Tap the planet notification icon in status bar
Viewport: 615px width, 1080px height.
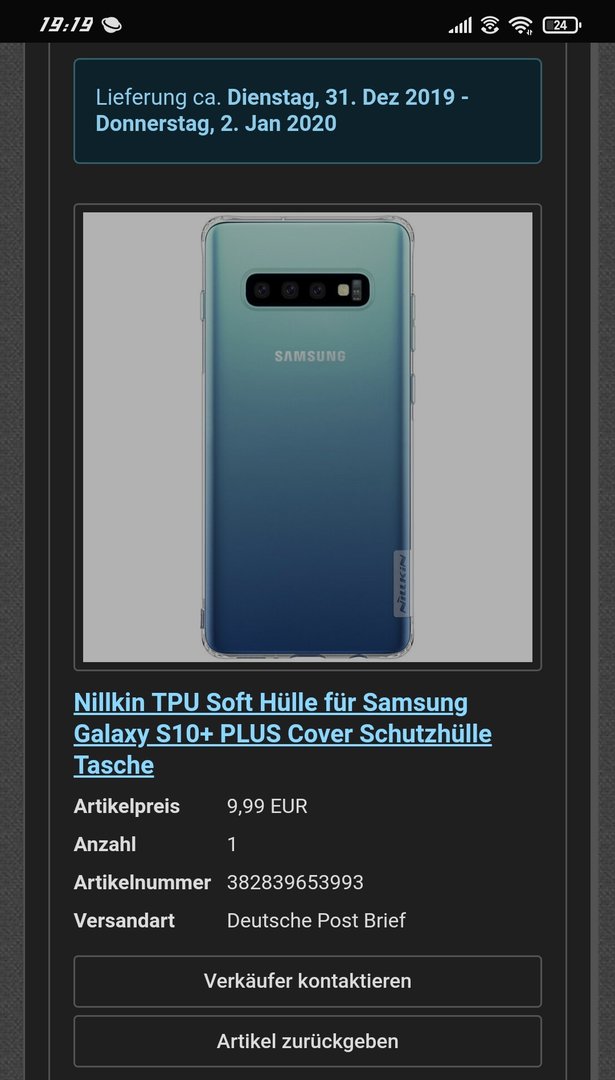click(x=112, y=25)
